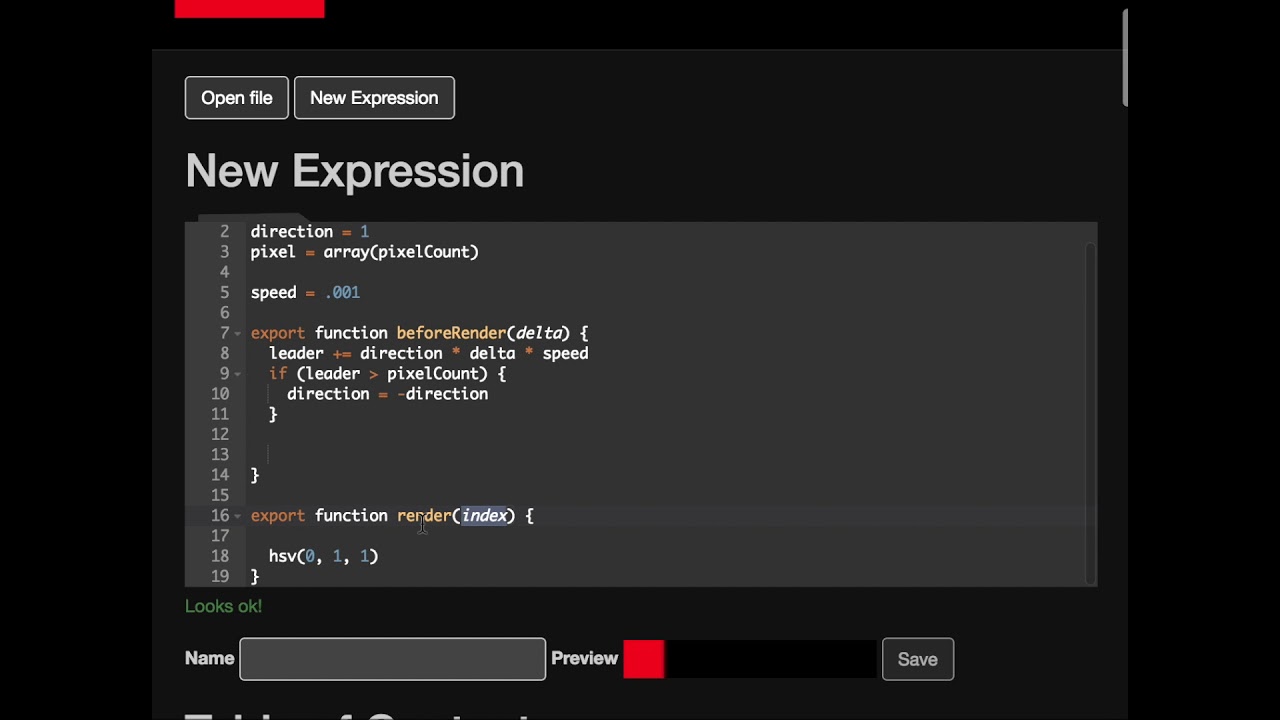
Task: Click the red pixel in the Preview strip
Action: pyautogui.click(x=644, y=659)
